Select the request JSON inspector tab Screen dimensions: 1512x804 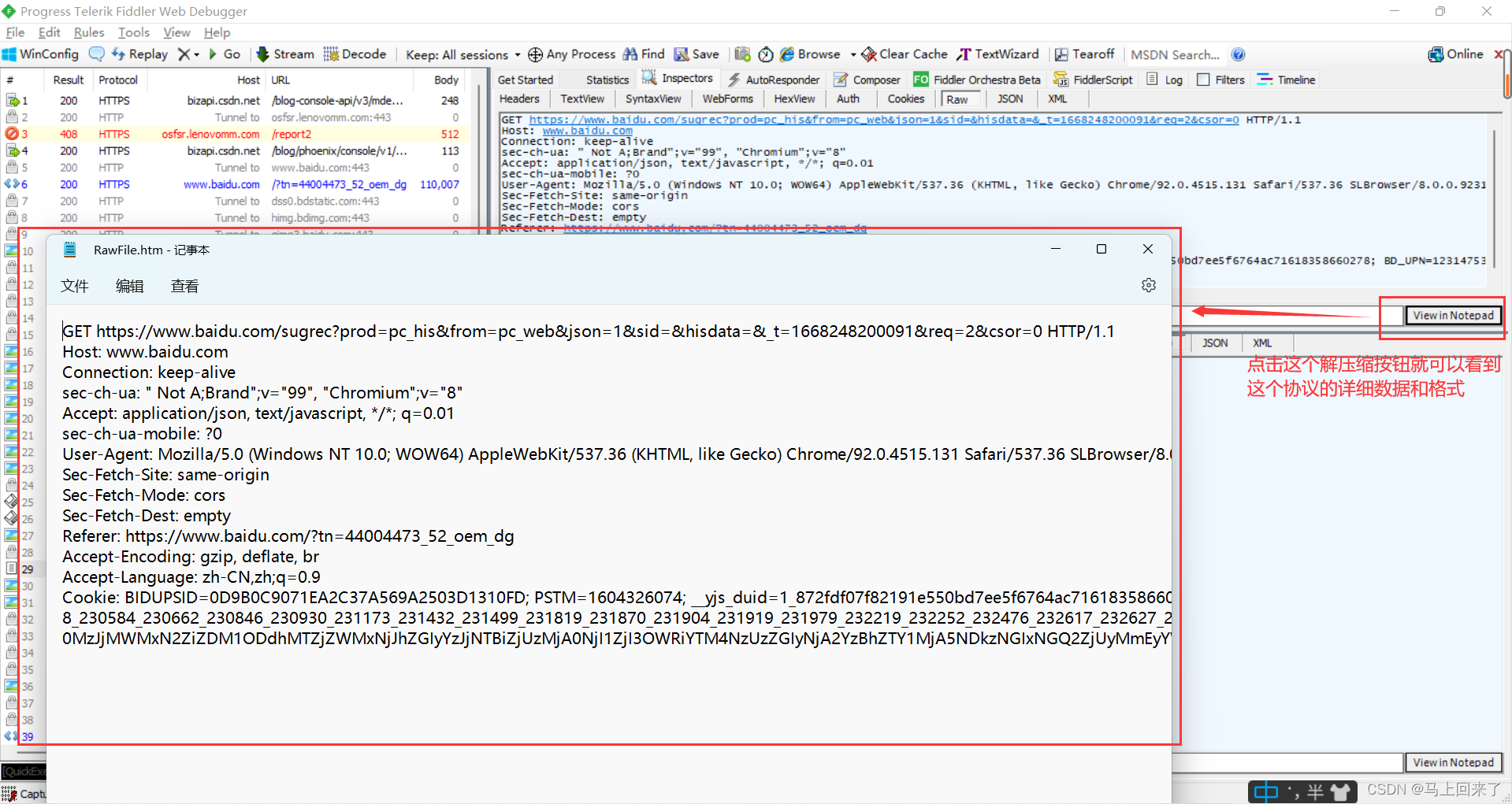pyautogui.click(x=1010, y=99)
